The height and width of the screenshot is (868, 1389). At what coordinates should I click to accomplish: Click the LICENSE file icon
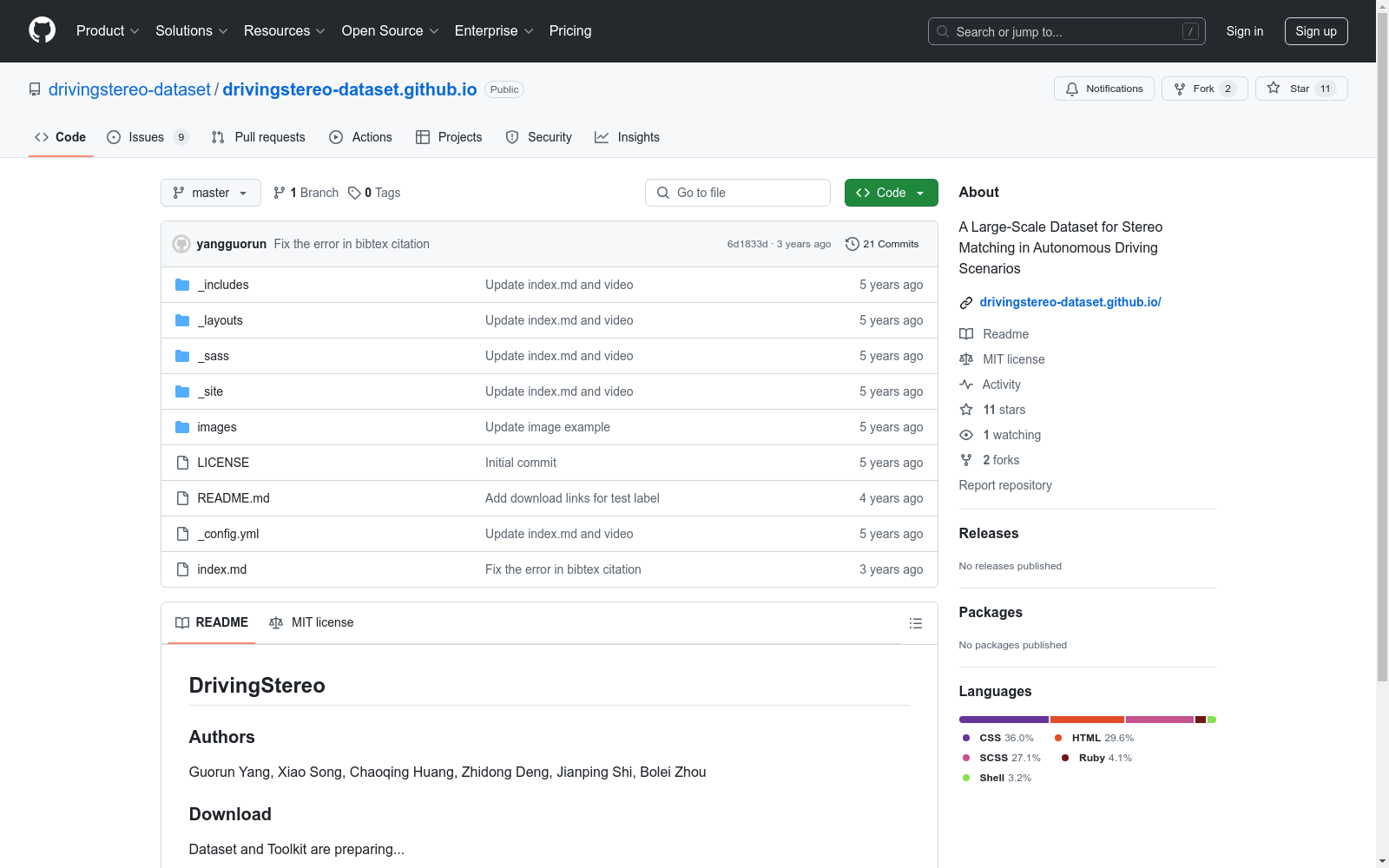coord(182,463)
